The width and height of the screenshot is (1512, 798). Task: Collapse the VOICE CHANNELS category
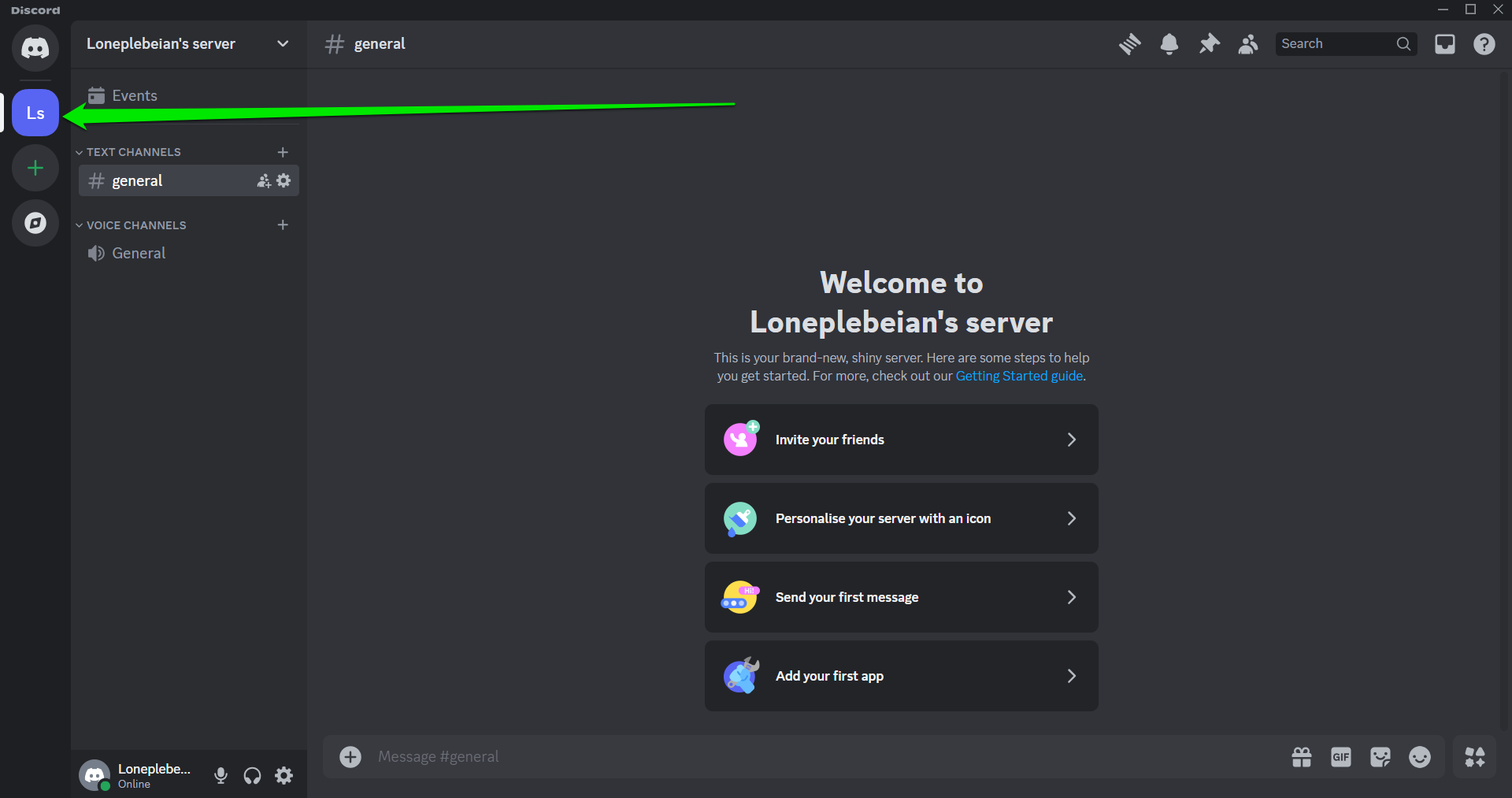pos(132,225)
